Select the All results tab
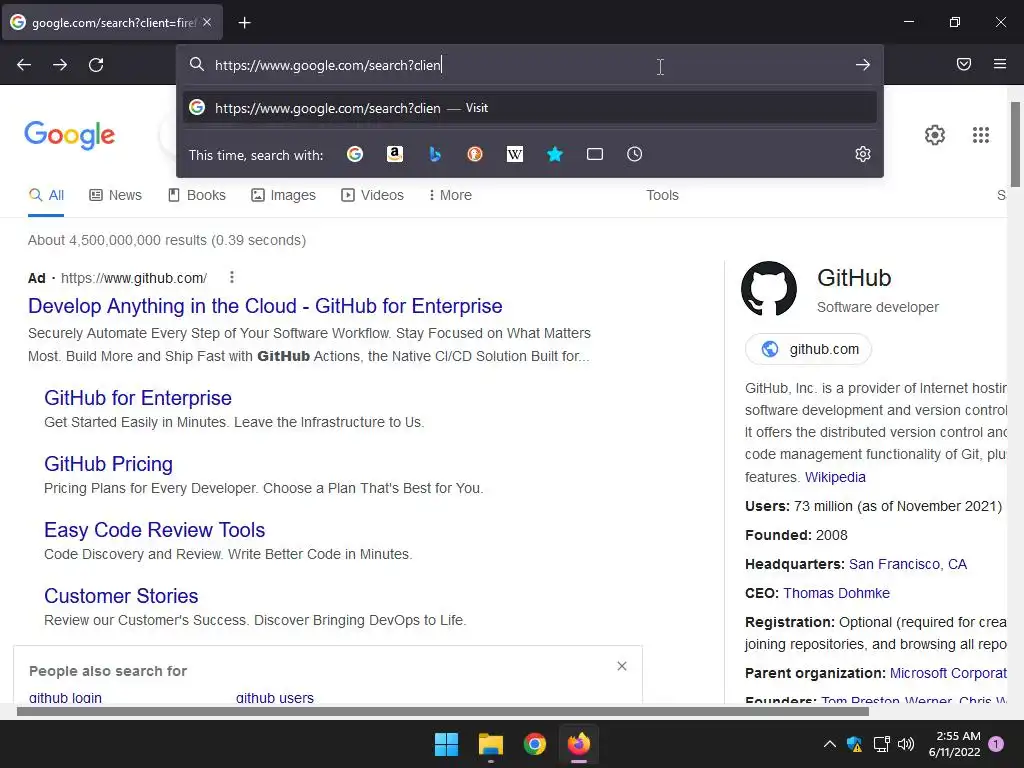1024x768 pixels. [46, 195]
